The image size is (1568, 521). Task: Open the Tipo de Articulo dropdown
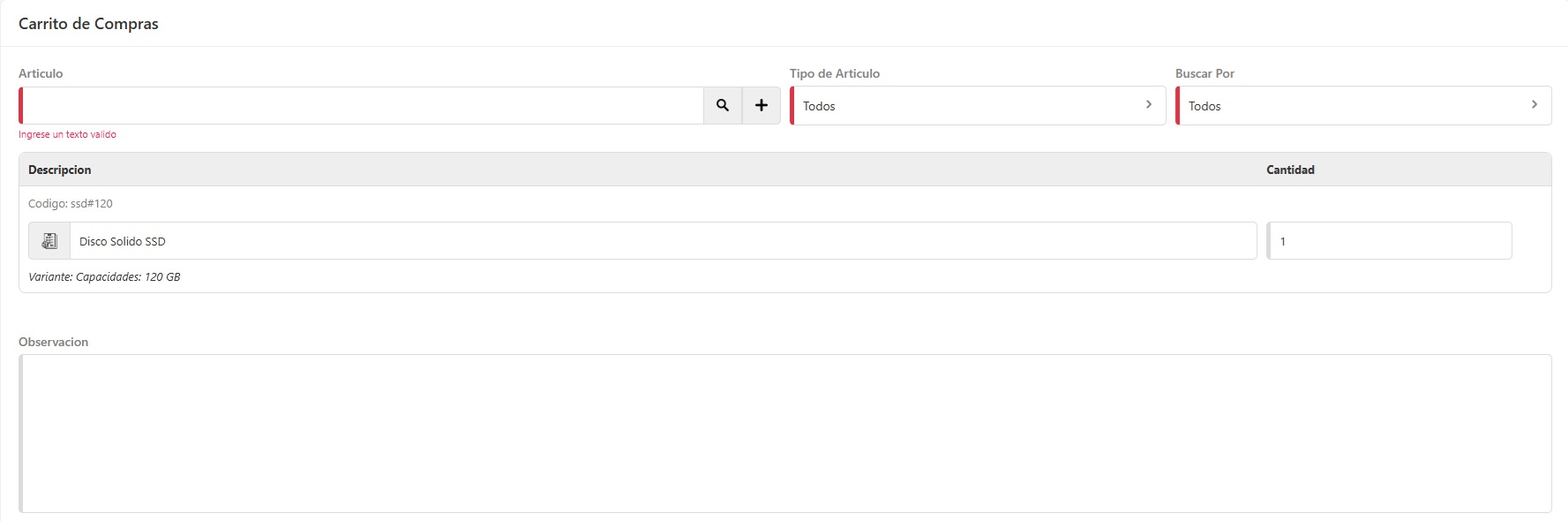(x=971, y=106)
